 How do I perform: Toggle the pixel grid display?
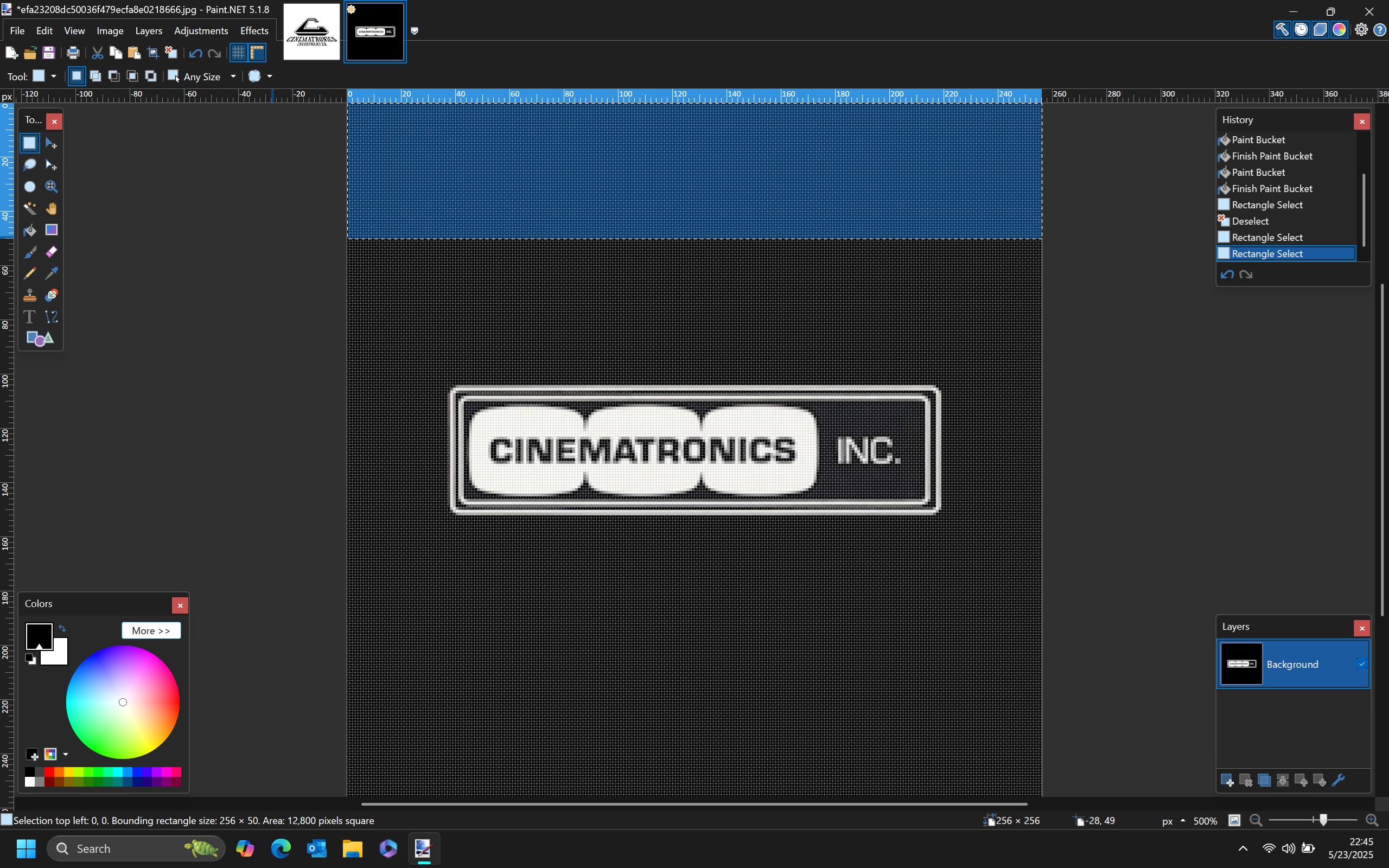(x=238, y=53)
